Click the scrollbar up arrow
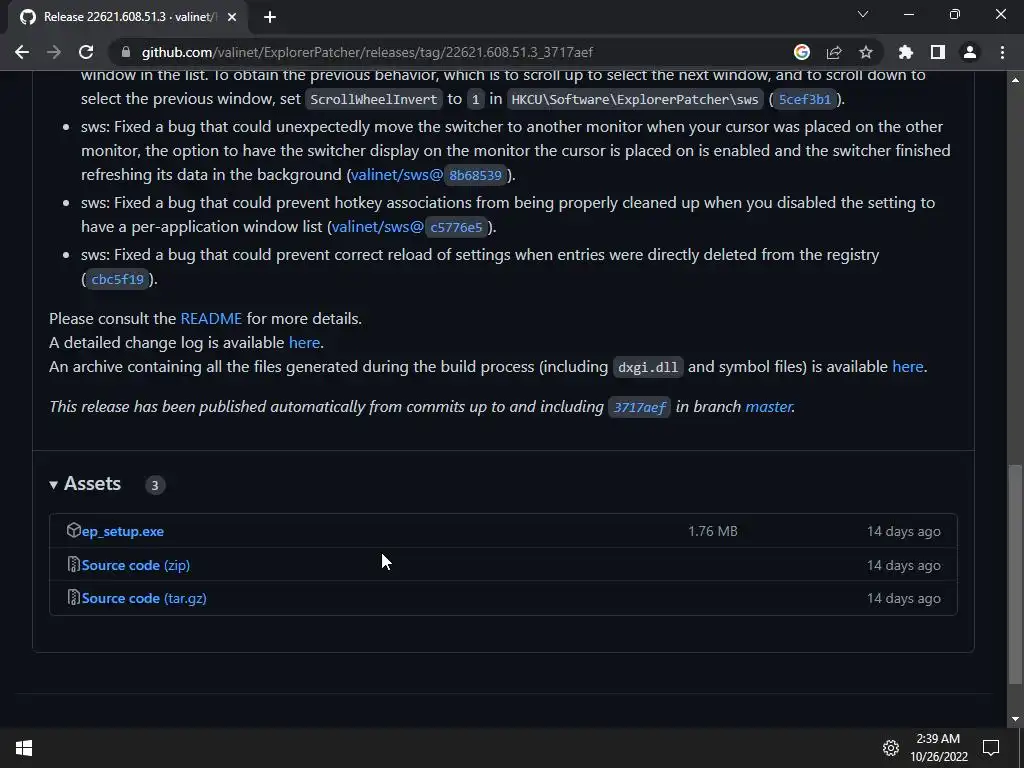1024x768 pixels. (x=1015, y=80)
